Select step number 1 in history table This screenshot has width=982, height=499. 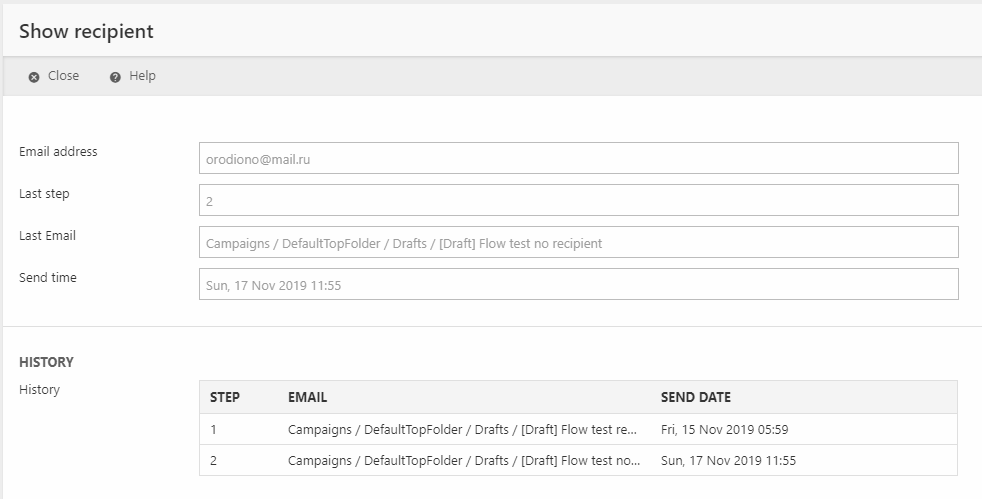[x=213, y=430]
